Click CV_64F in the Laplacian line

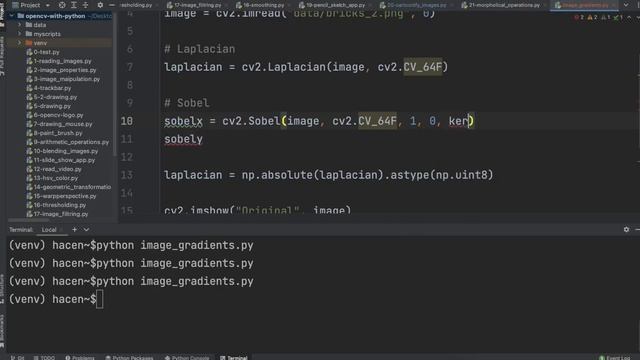click(422, 67)
